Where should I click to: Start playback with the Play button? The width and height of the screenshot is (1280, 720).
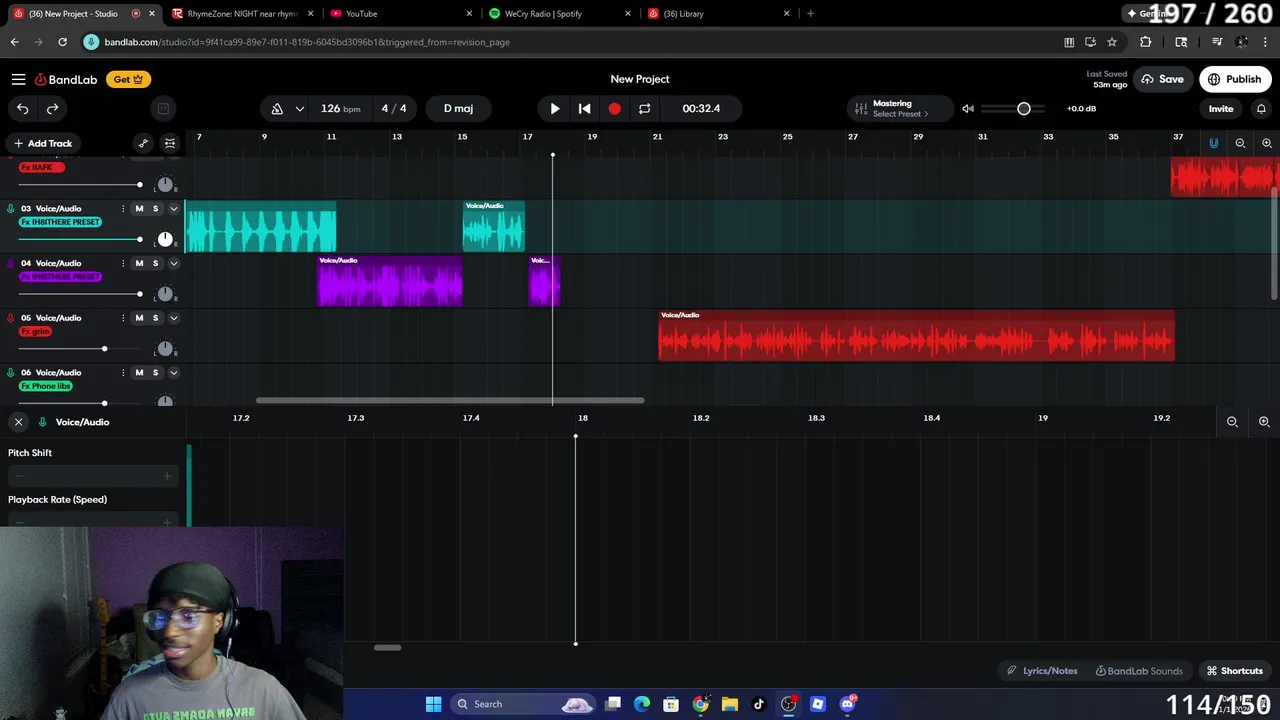pyautogui.click(x=555, y=108)
